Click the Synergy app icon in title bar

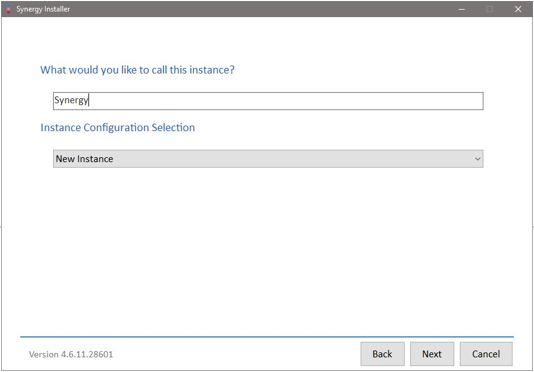point(8,9)
